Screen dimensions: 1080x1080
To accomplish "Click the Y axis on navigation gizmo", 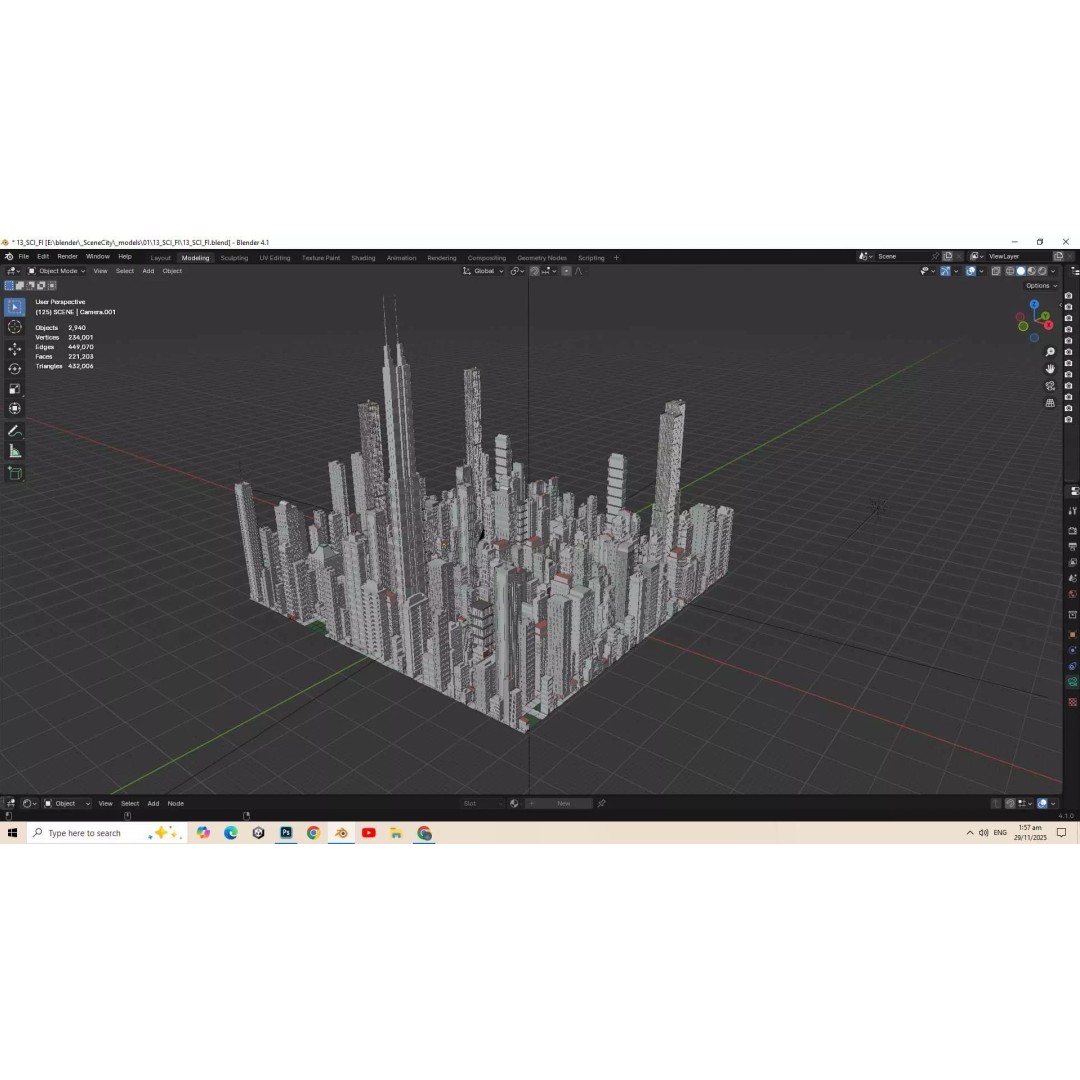I will click(x=1046, y=315).
